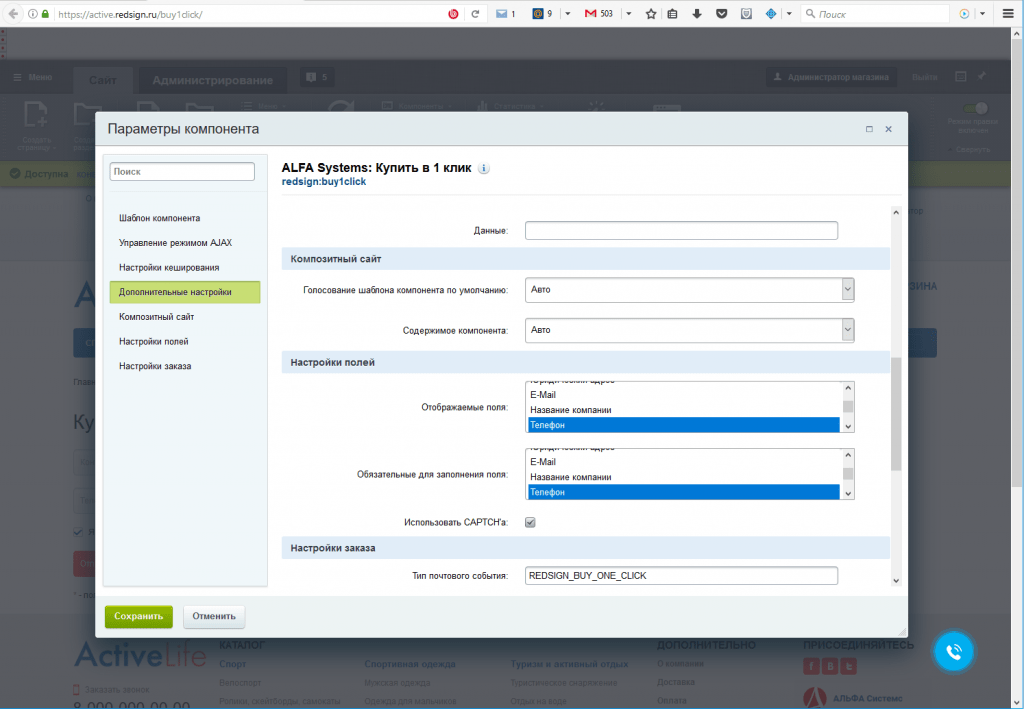Switch to the Сайт tab
Image resolution: width=1024 pixels, height=709 pixels.
click(103, 80)
